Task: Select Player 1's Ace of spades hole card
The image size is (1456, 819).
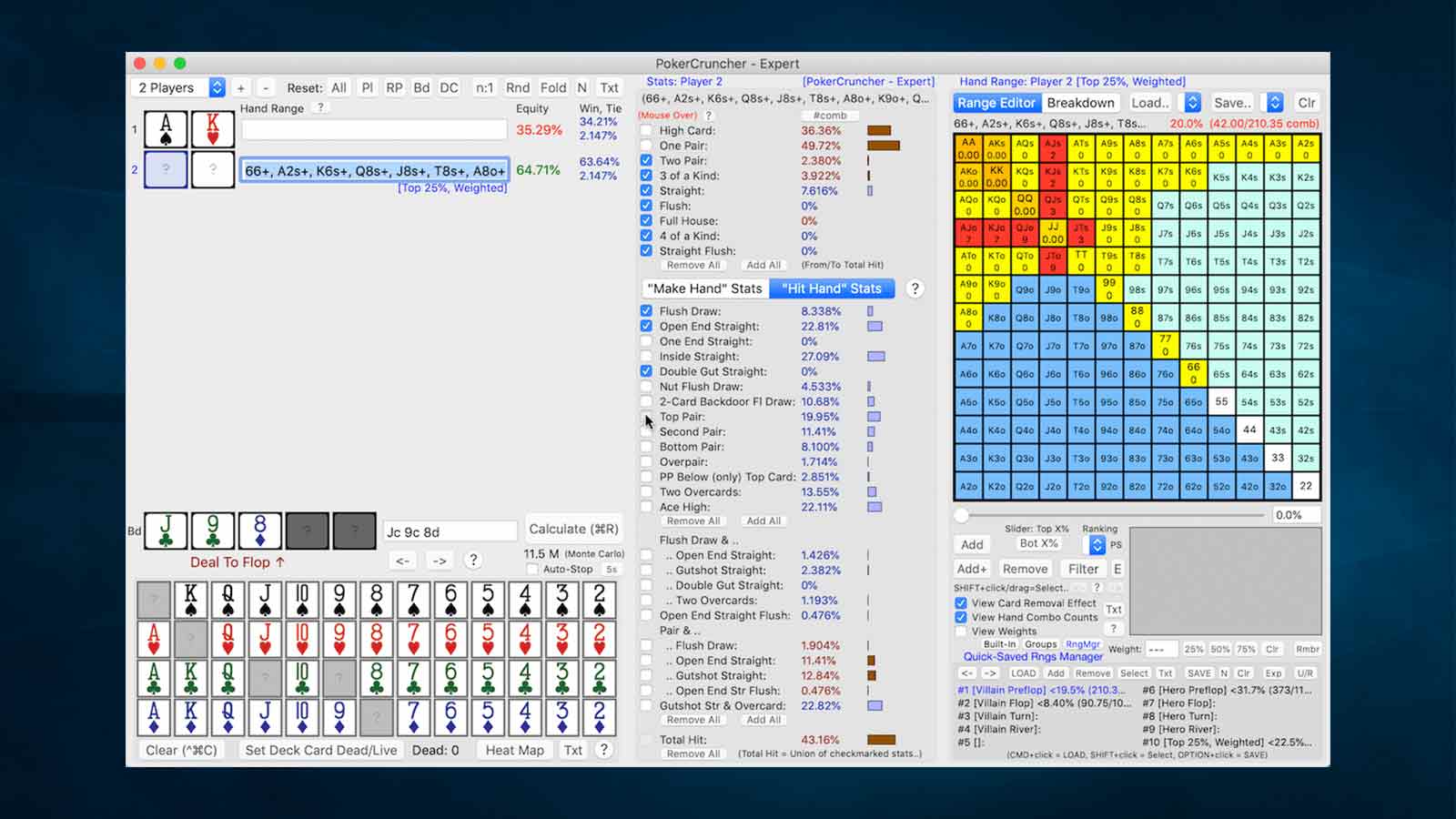Action: (166, 129)
